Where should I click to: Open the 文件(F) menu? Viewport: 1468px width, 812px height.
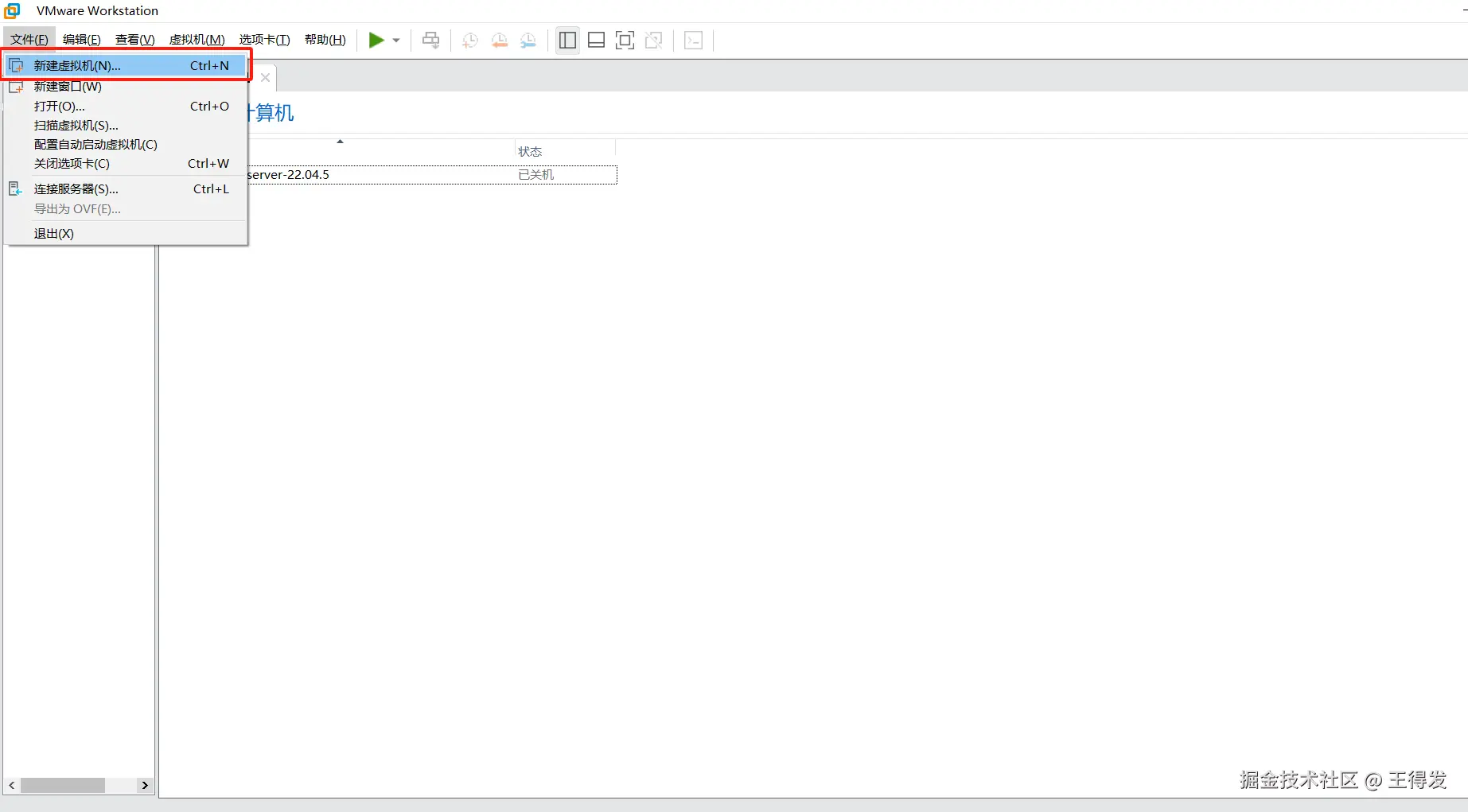[x=29, y=40]
